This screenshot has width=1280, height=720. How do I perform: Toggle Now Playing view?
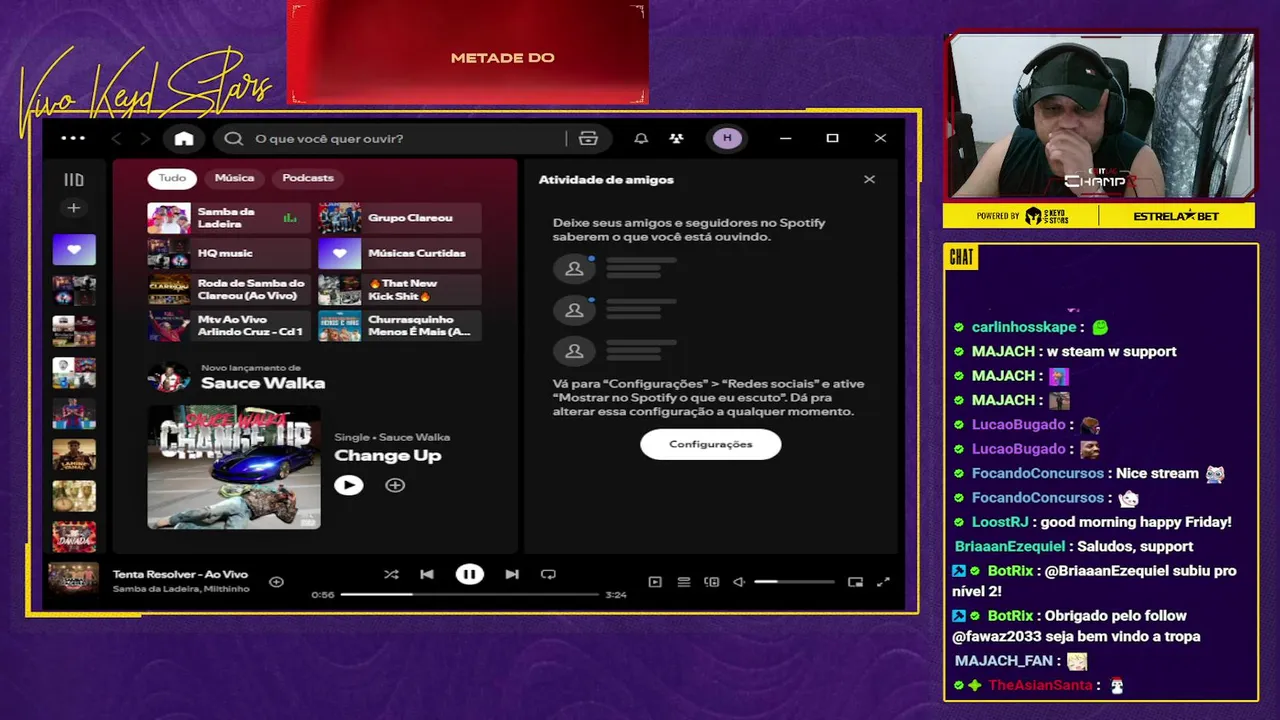coord(655,582)
